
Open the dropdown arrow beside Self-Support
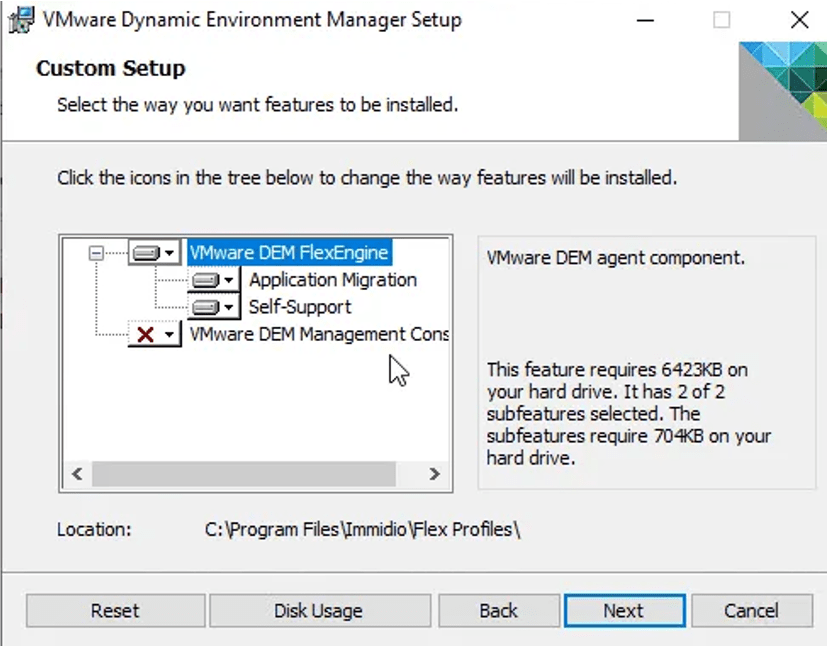pyautogui.click(x=229, y=307)
